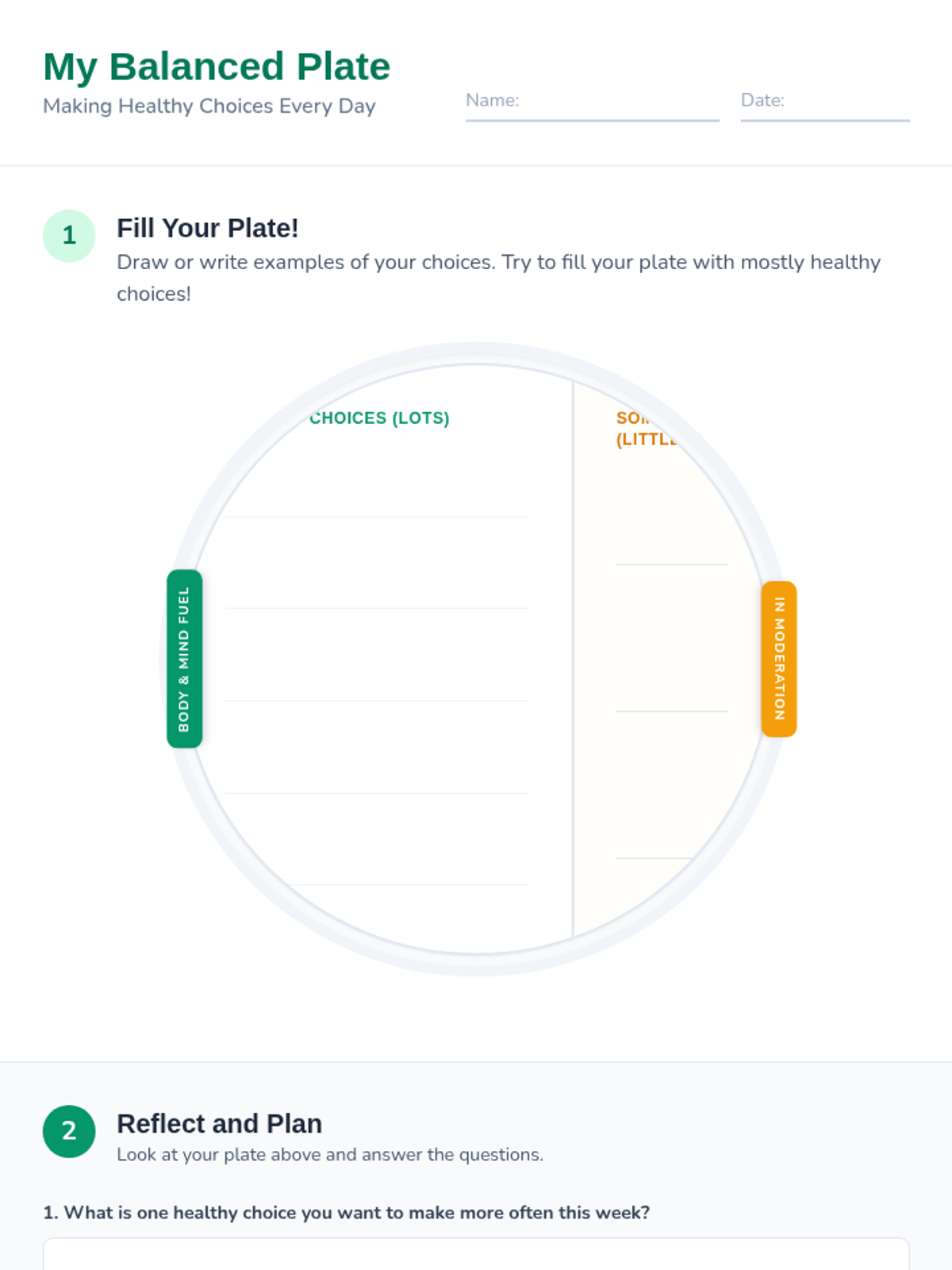Click the "Draw or write examples" instruction text
Viewport: 952px width, 1270px height.
click(x=498, y=263)
